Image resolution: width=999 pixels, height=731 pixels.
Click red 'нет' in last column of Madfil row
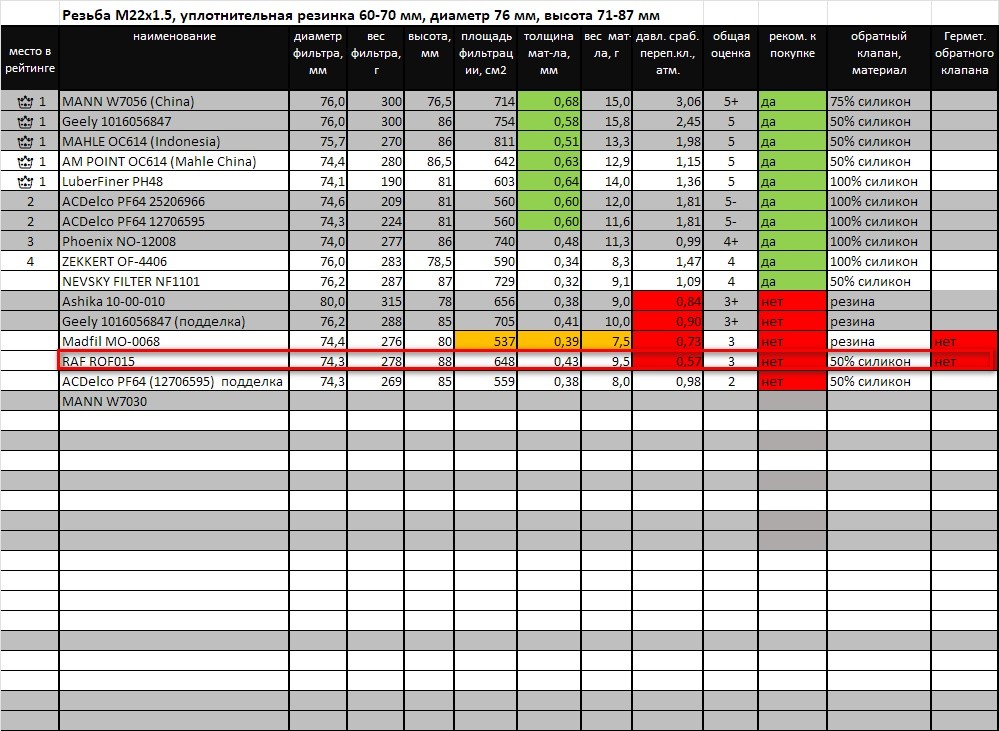tap(964, 341)
